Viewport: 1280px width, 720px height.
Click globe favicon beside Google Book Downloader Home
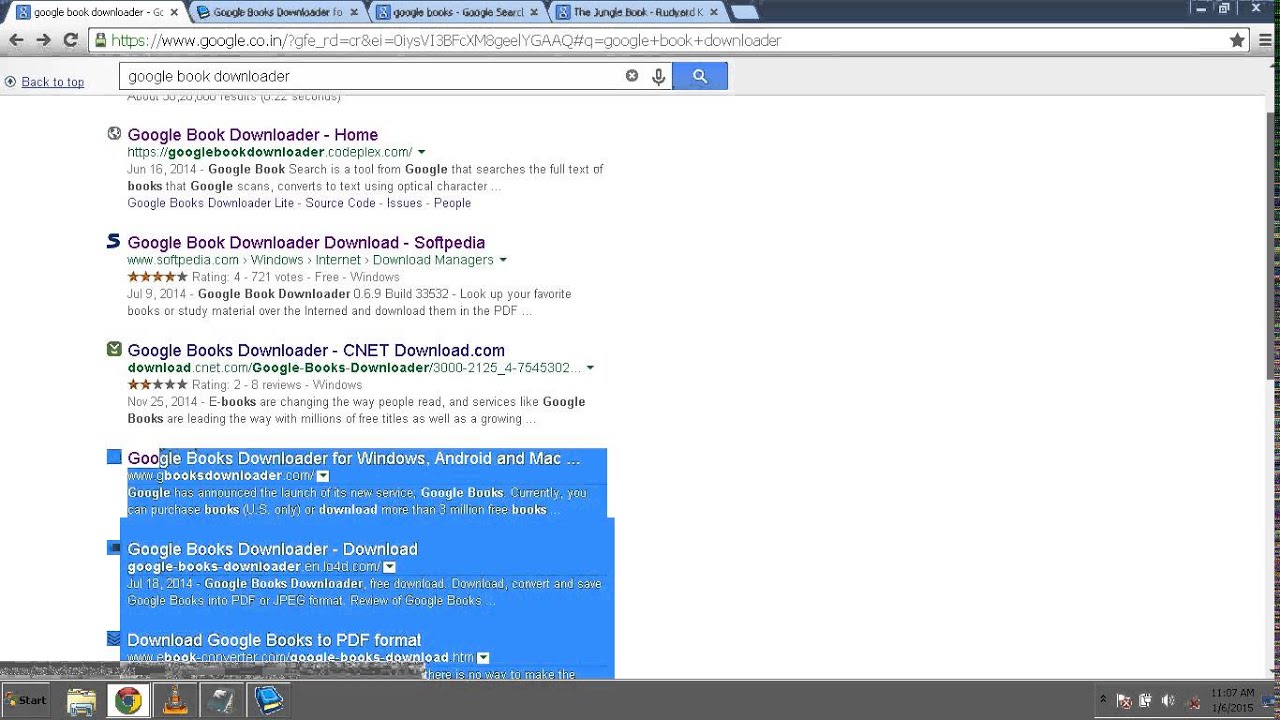pos(114,133)
